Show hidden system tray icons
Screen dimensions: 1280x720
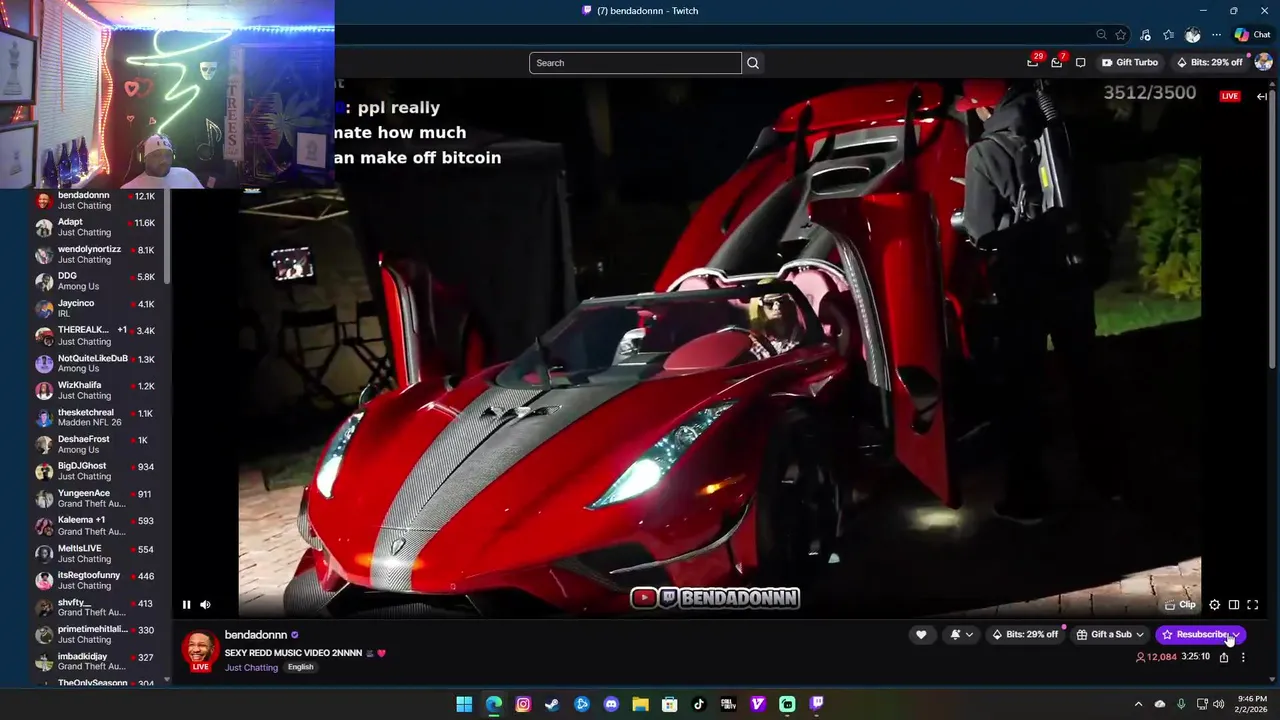(x=1138, y=704)
